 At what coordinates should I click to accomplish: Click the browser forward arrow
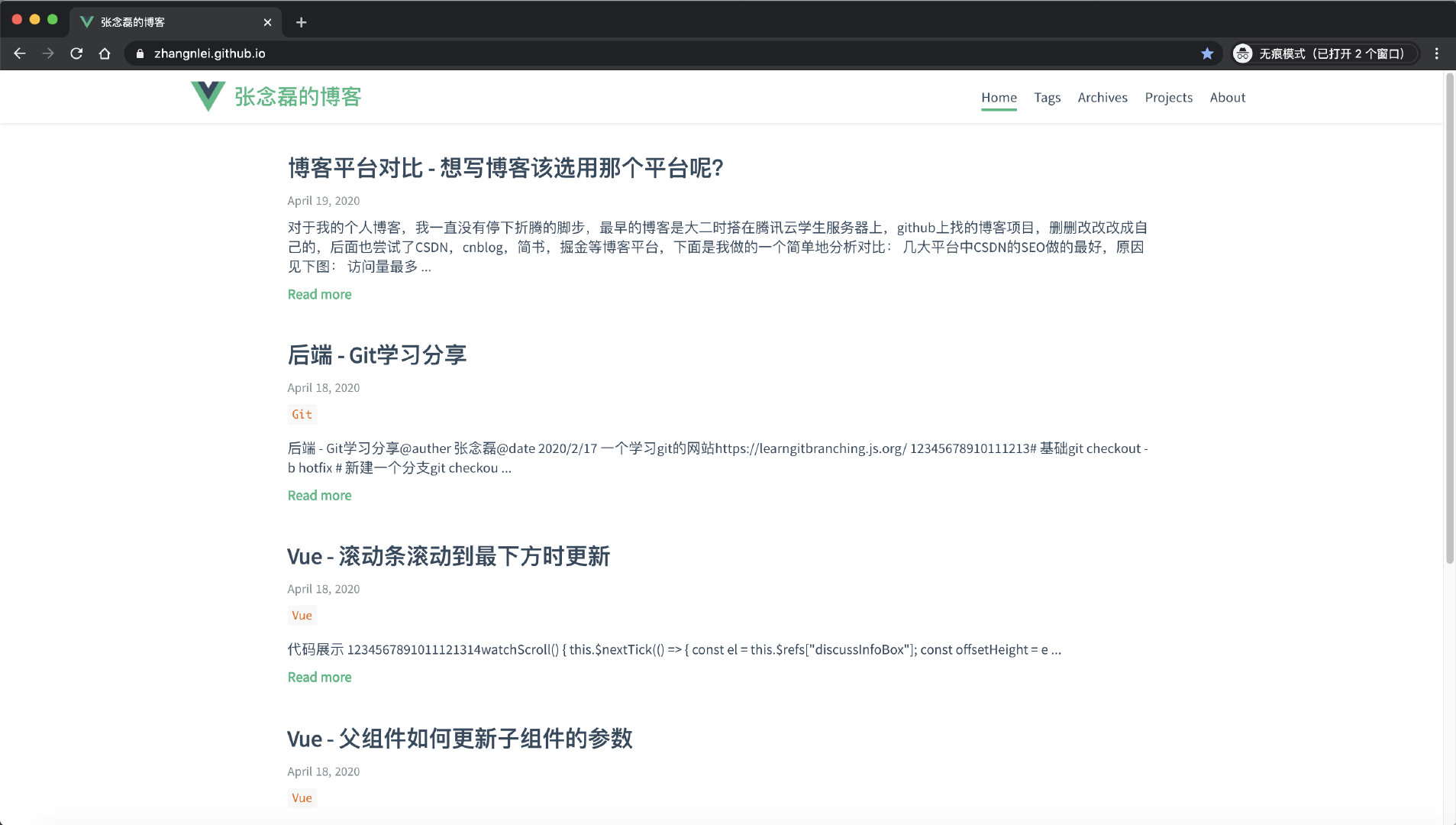pos(48,53)
